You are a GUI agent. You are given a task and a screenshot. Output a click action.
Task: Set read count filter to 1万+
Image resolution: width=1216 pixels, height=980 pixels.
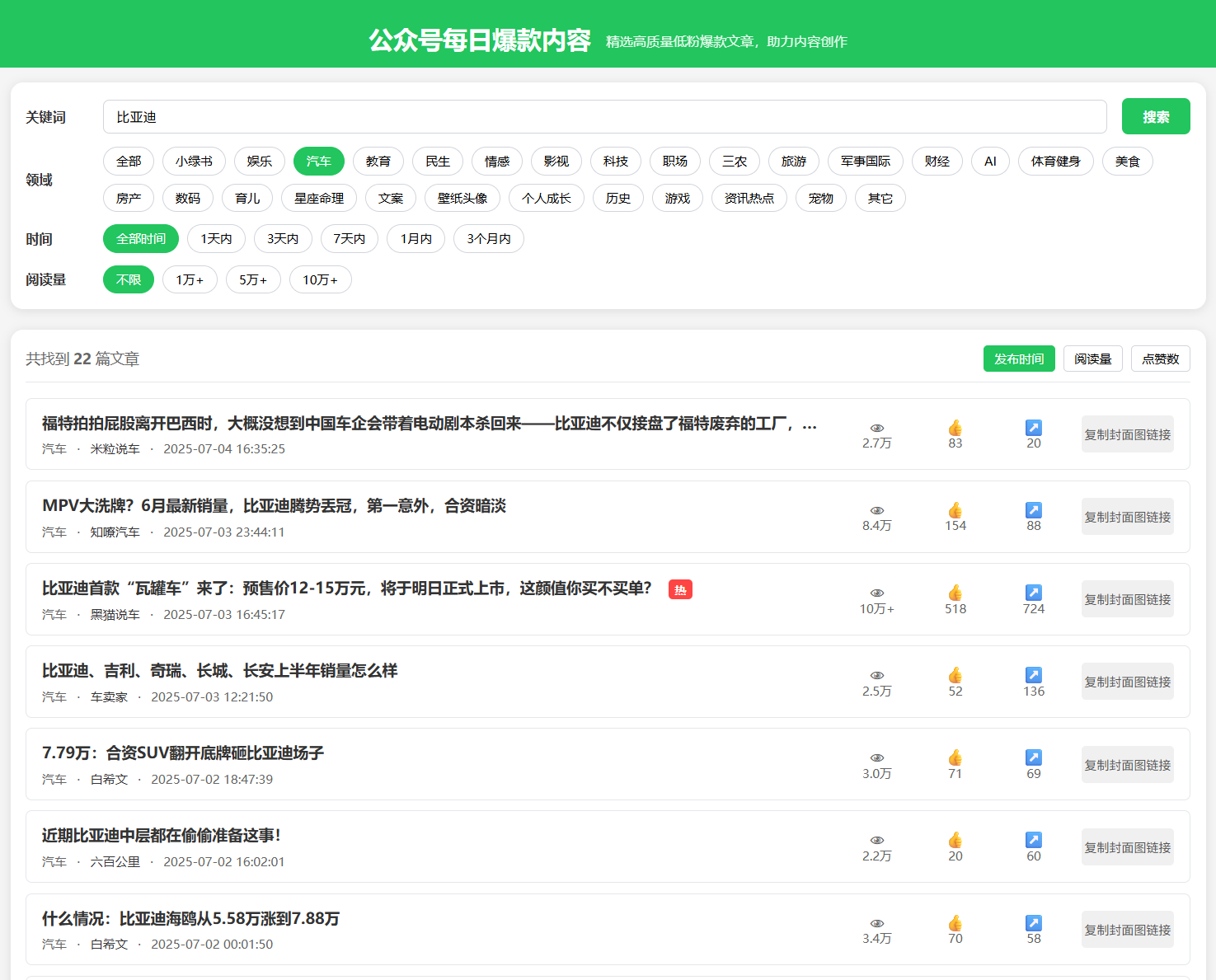(x=190, y=280)
